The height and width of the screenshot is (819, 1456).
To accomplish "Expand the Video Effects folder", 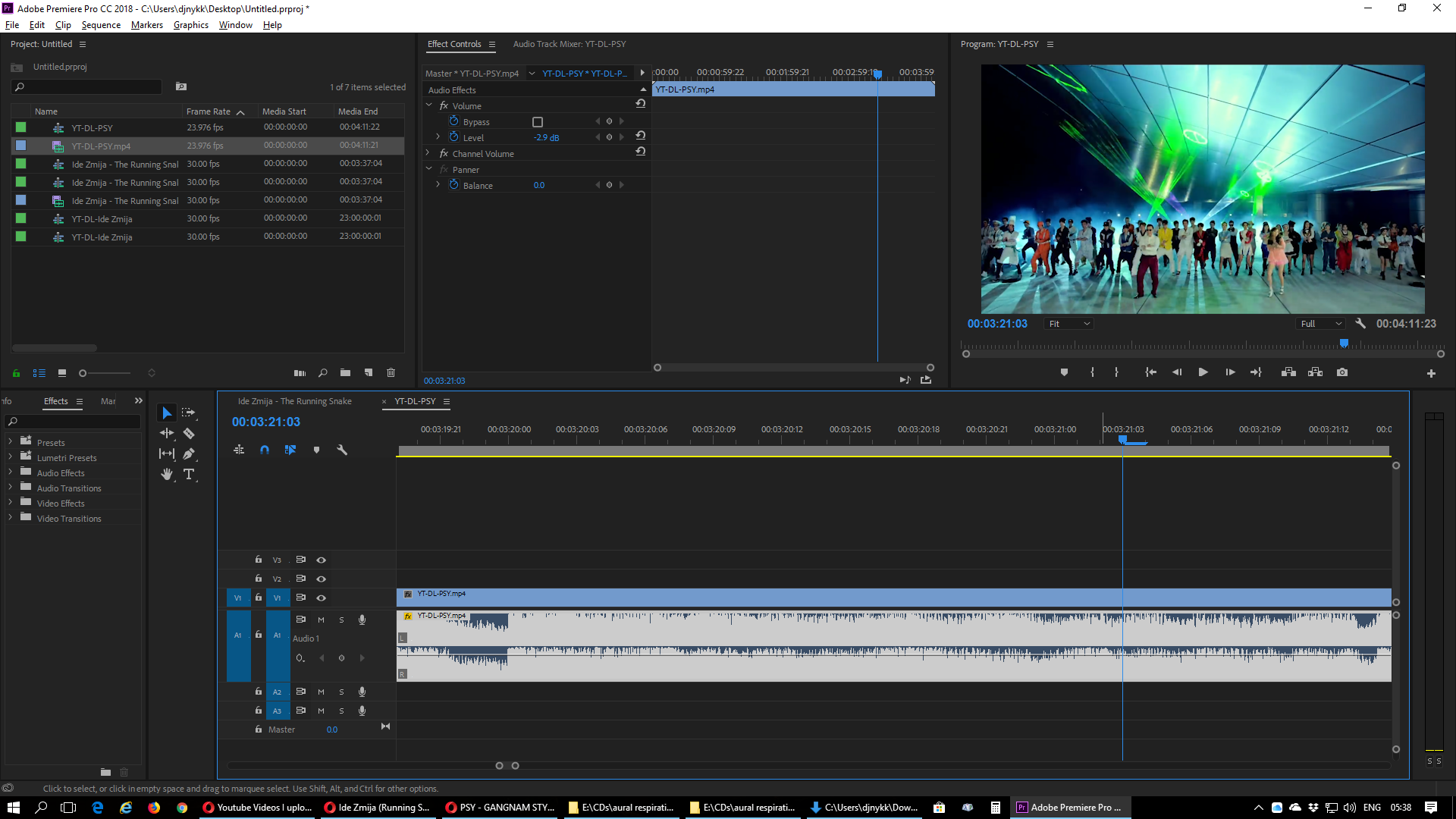I will coord(10,503).
